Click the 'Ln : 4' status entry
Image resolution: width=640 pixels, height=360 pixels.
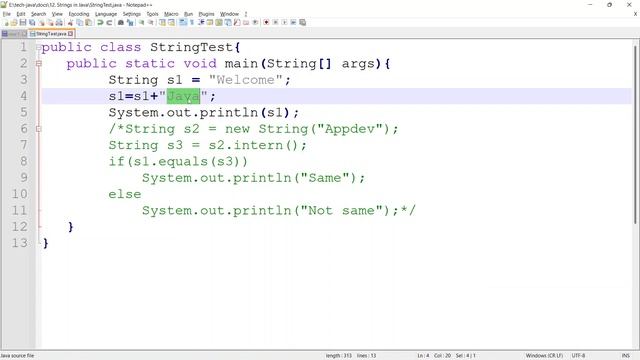click(423, 356)
